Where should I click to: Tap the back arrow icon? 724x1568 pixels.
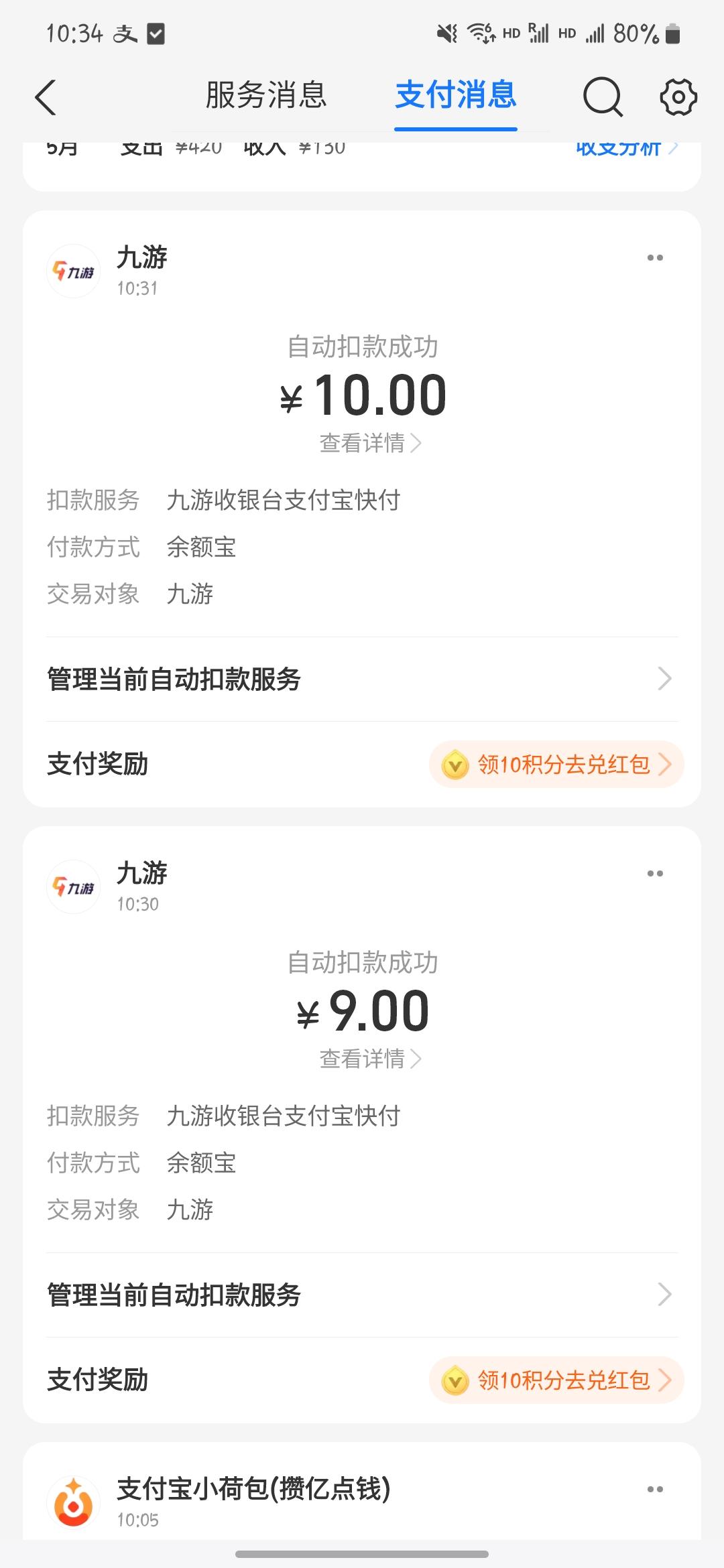coord(46,98)
